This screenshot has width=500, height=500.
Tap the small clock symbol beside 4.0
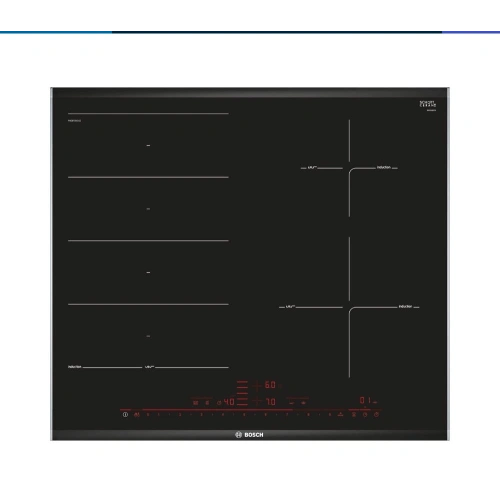point(219,403)
